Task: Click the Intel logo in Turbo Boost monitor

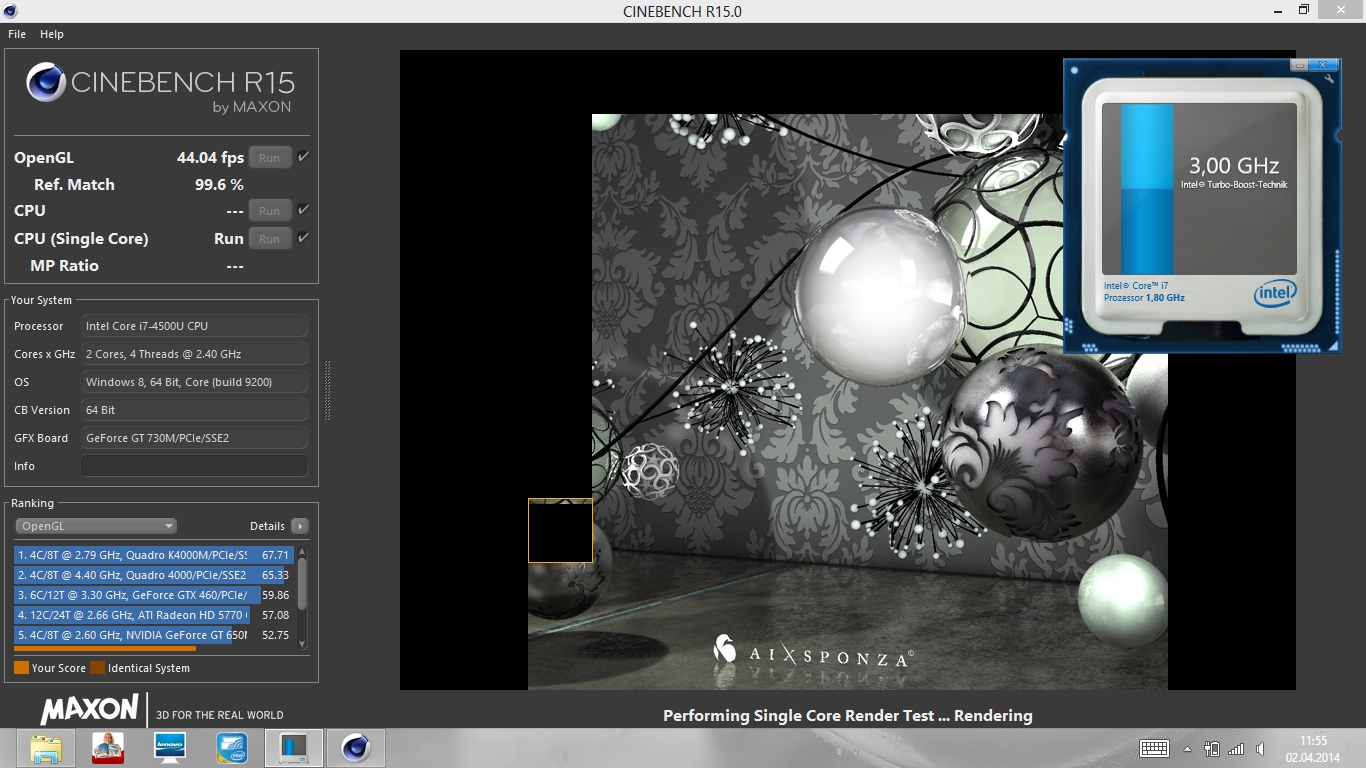Action: click(x=1274, y=294)
